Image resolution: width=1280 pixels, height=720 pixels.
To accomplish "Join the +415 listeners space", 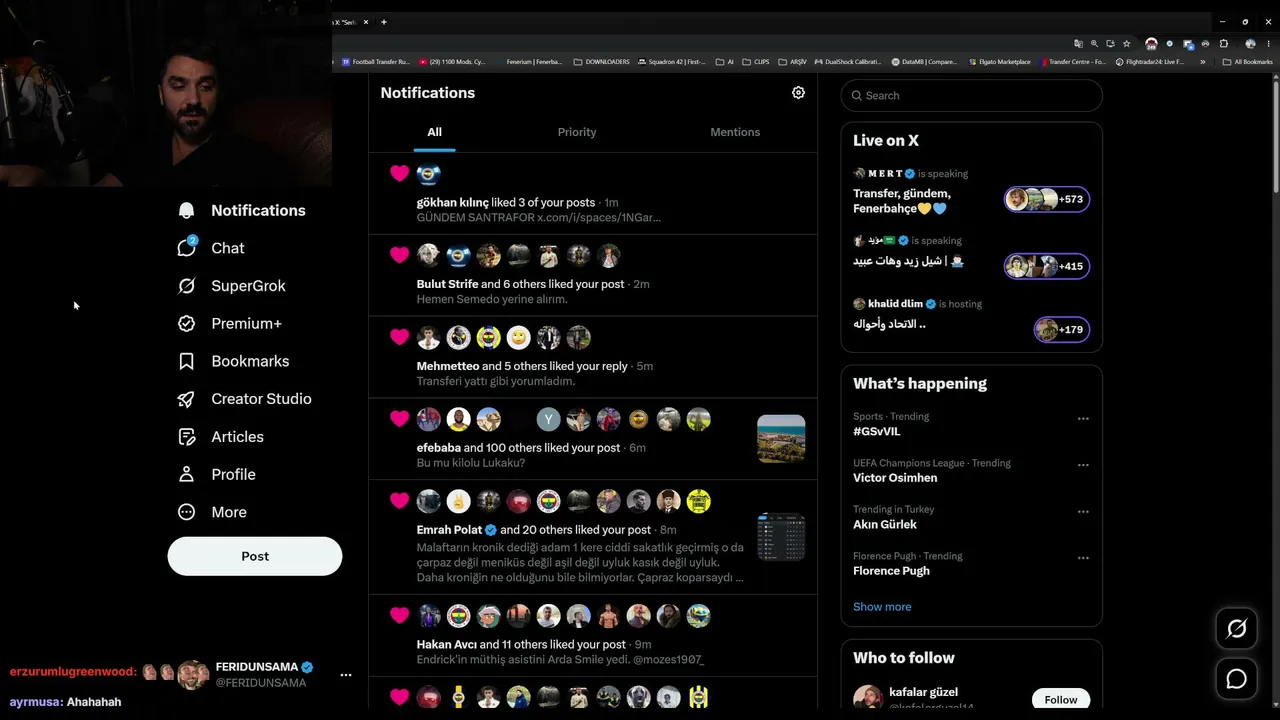I will 1047,266.
